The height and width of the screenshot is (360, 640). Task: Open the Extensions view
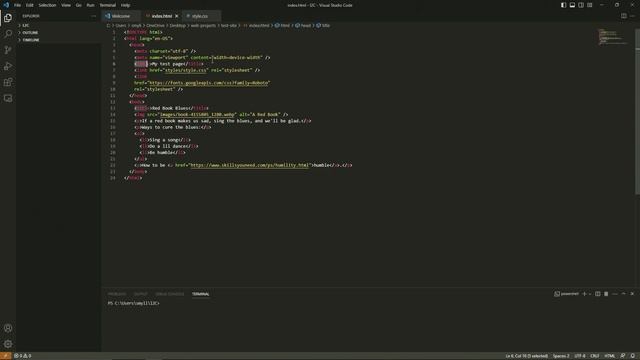8,82
